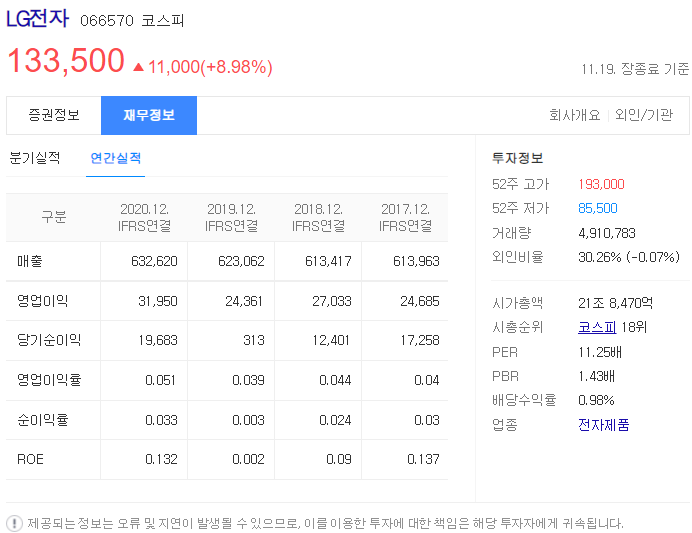Click operating profit value 27,033
Viewport: 692px width, 533px height.
click(x=332, y=301)
